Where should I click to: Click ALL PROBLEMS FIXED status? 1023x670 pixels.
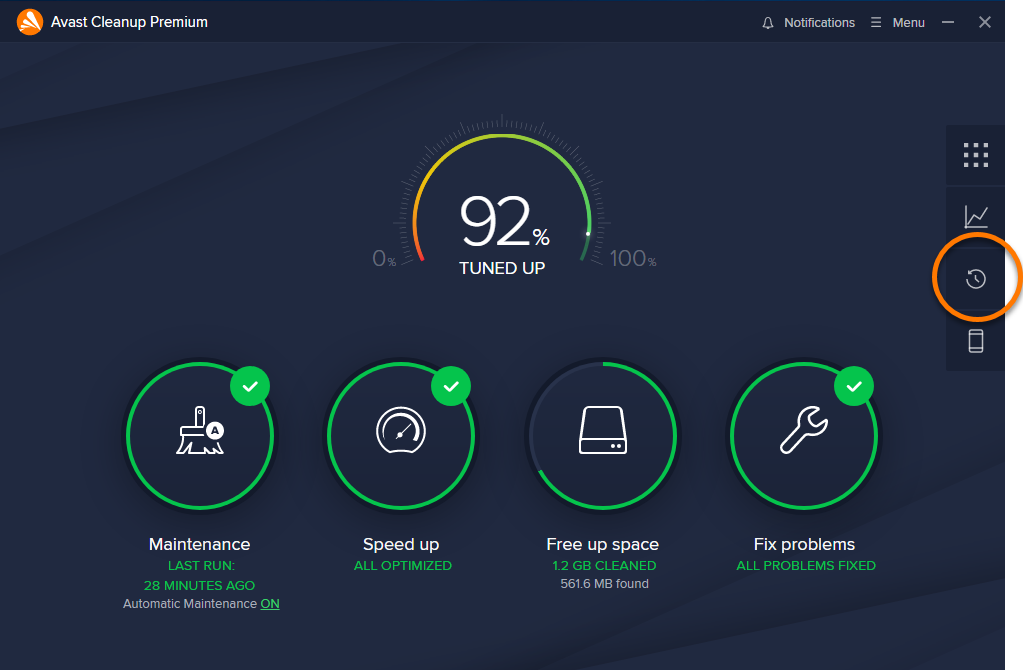pyautogui.click(x=806, y=566)
